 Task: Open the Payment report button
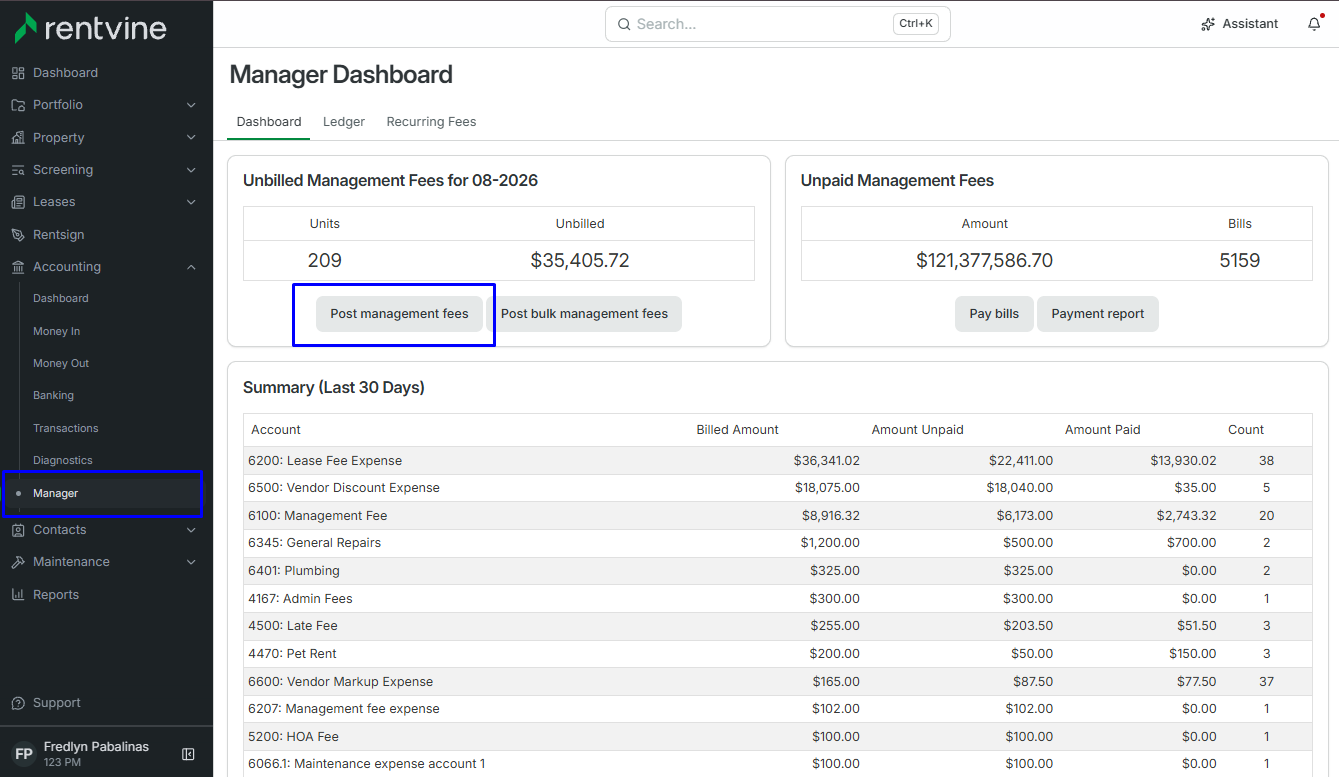click(1098, 314)
